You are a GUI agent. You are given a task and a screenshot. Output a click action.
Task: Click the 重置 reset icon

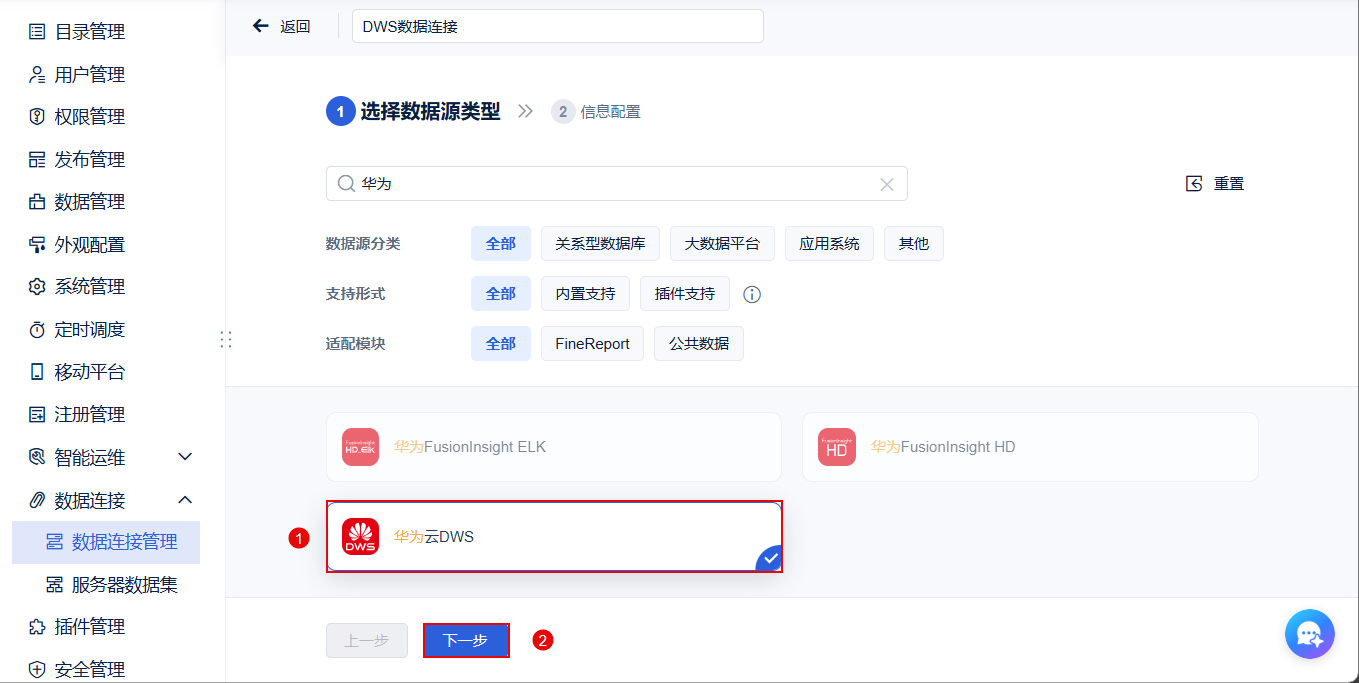click(x=1194, y=184)
